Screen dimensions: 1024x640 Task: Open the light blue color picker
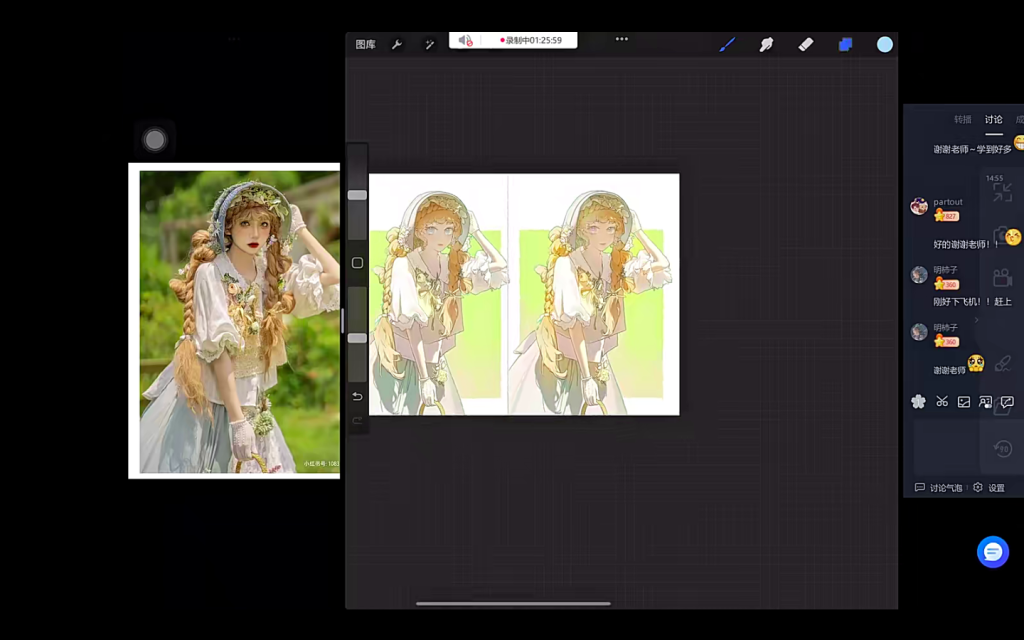(885, 44)
